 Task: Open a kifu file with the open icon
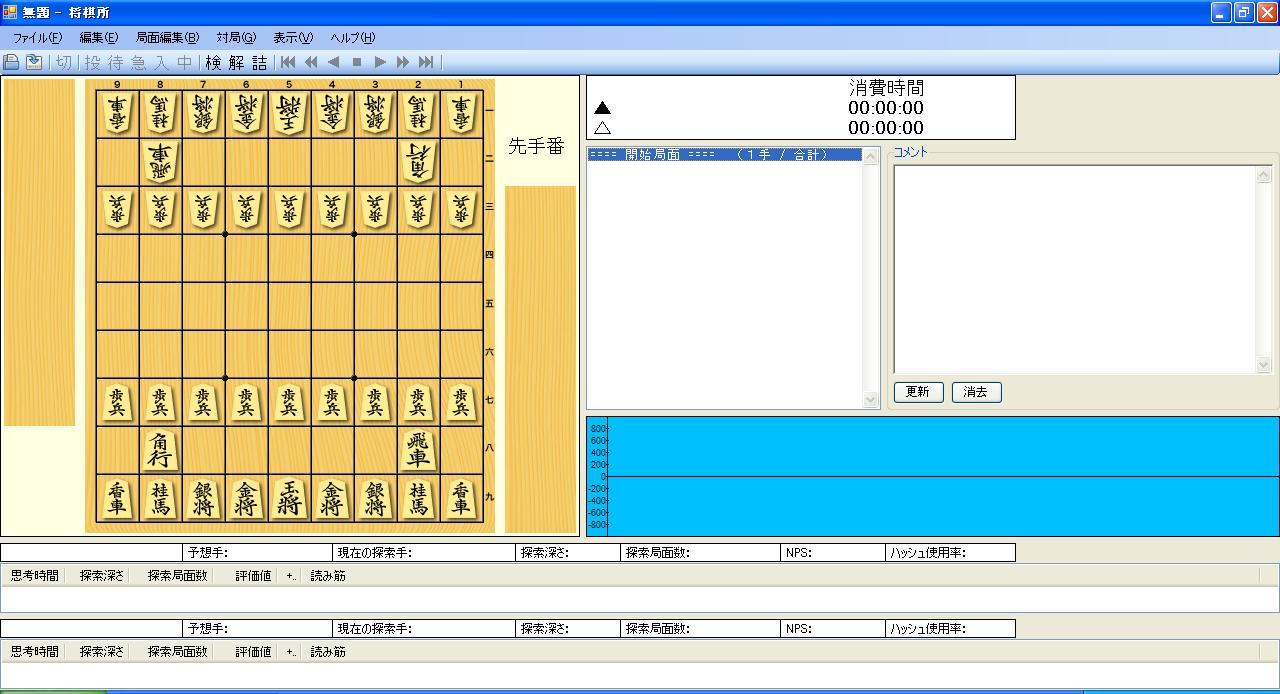(x=10, y=62)
